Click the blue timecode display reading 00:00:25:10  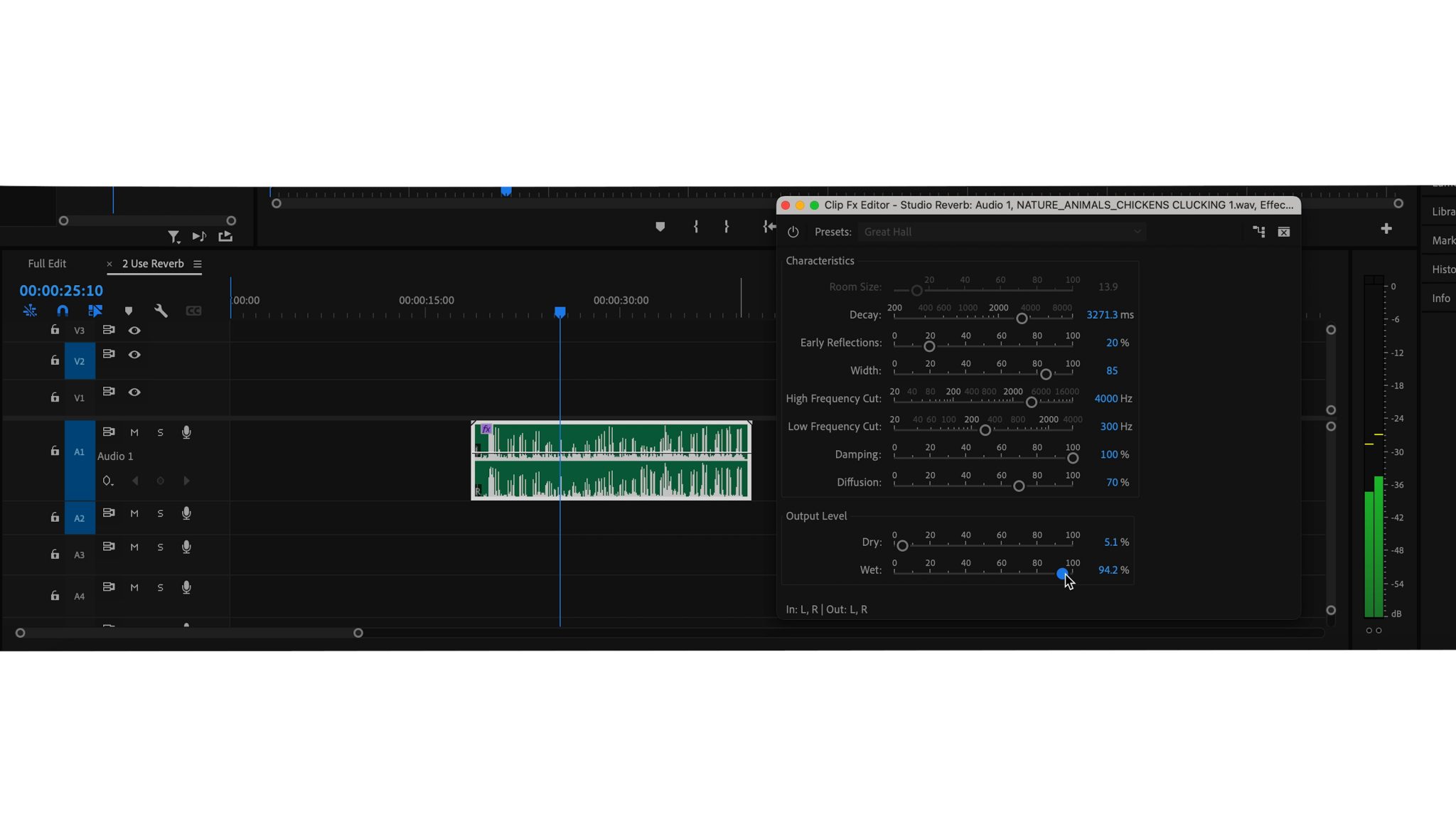coord(60,290)
